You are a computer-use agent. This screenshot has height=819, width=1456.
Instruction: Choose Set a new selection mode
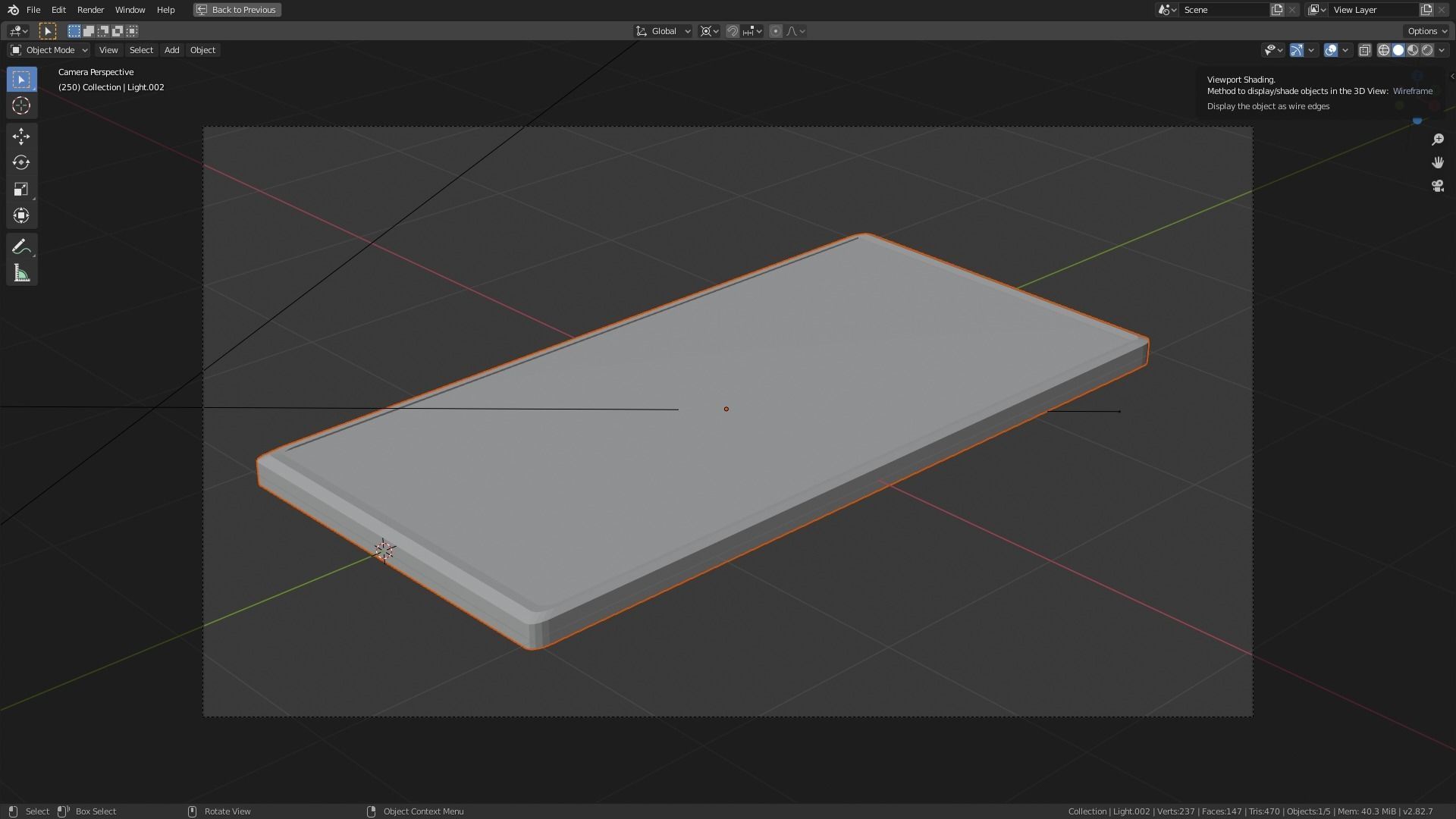click(x=74, y=31)
